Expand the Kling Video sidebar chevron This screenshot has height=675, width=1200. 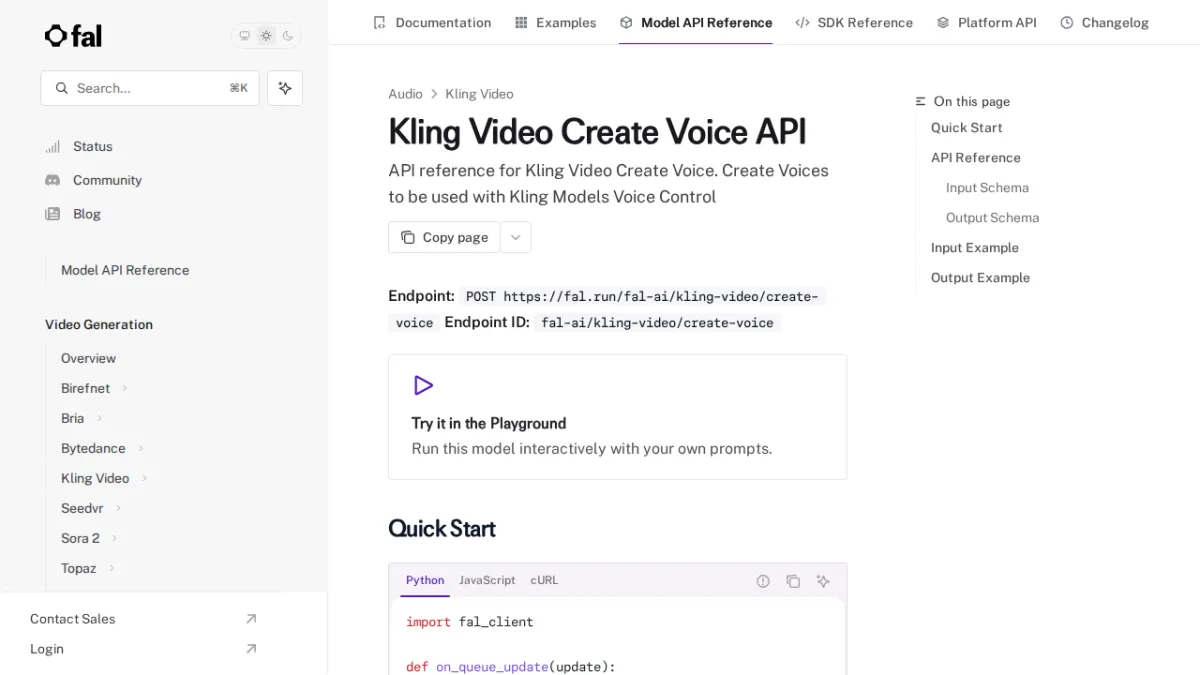pos(144,478)
